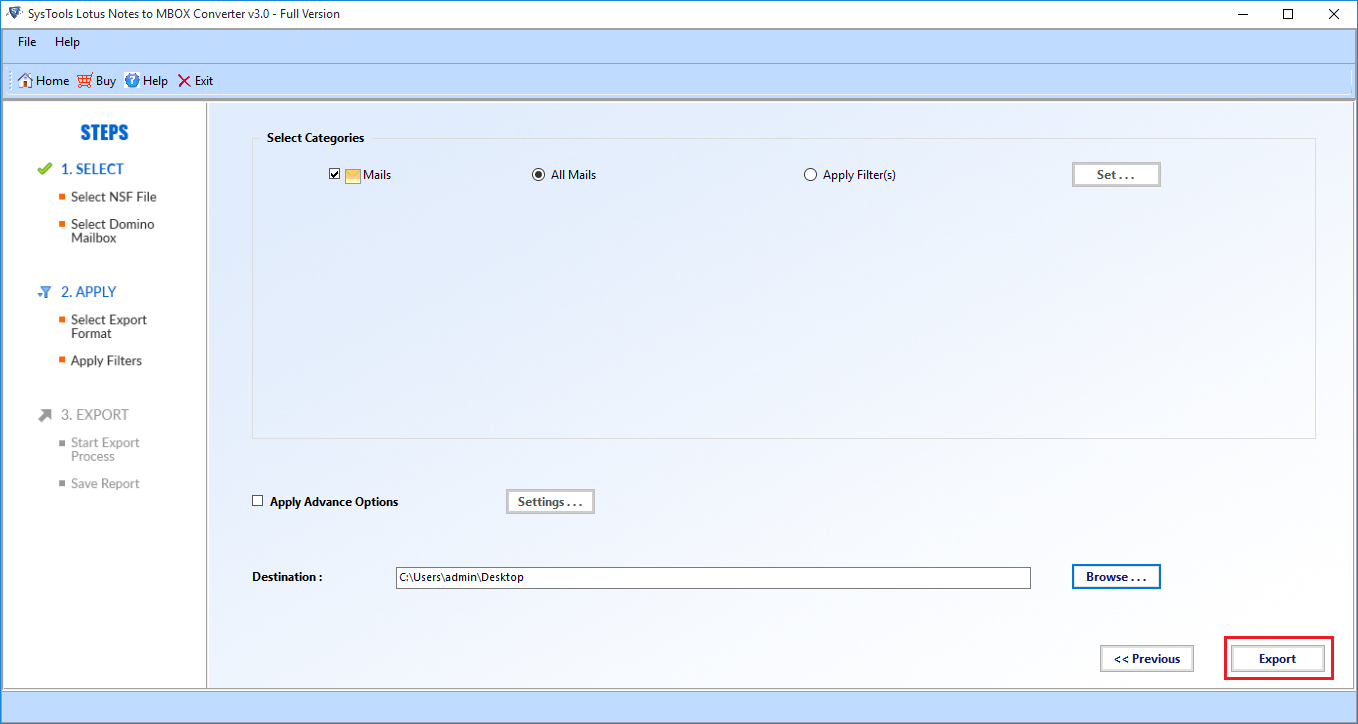
Task: Click the 'Save Report' step
Action: tap(105, 484)
